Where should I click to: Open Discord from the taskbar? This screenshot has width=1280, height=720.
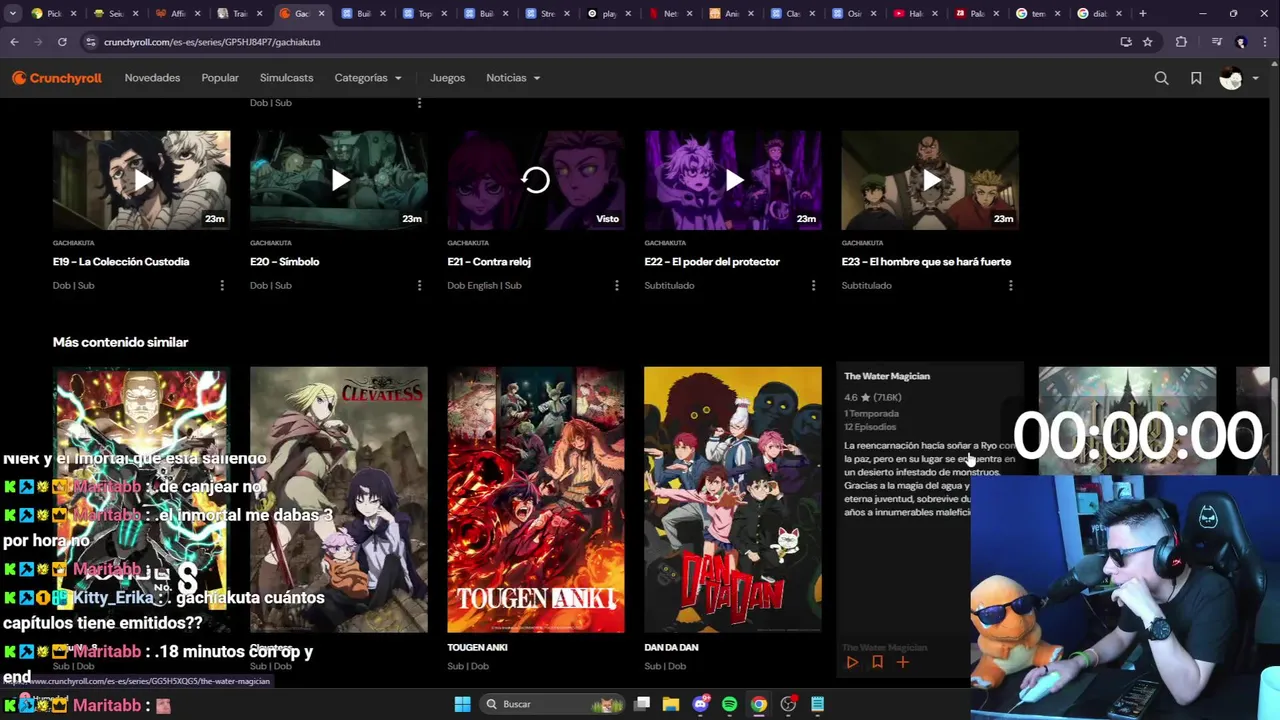tap(701, 704)
